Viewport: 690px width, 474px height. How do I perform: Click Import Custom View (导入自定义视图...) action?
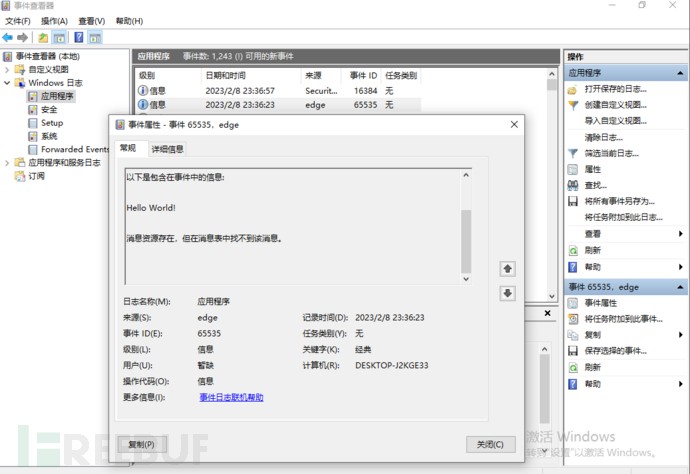[615, 121]
